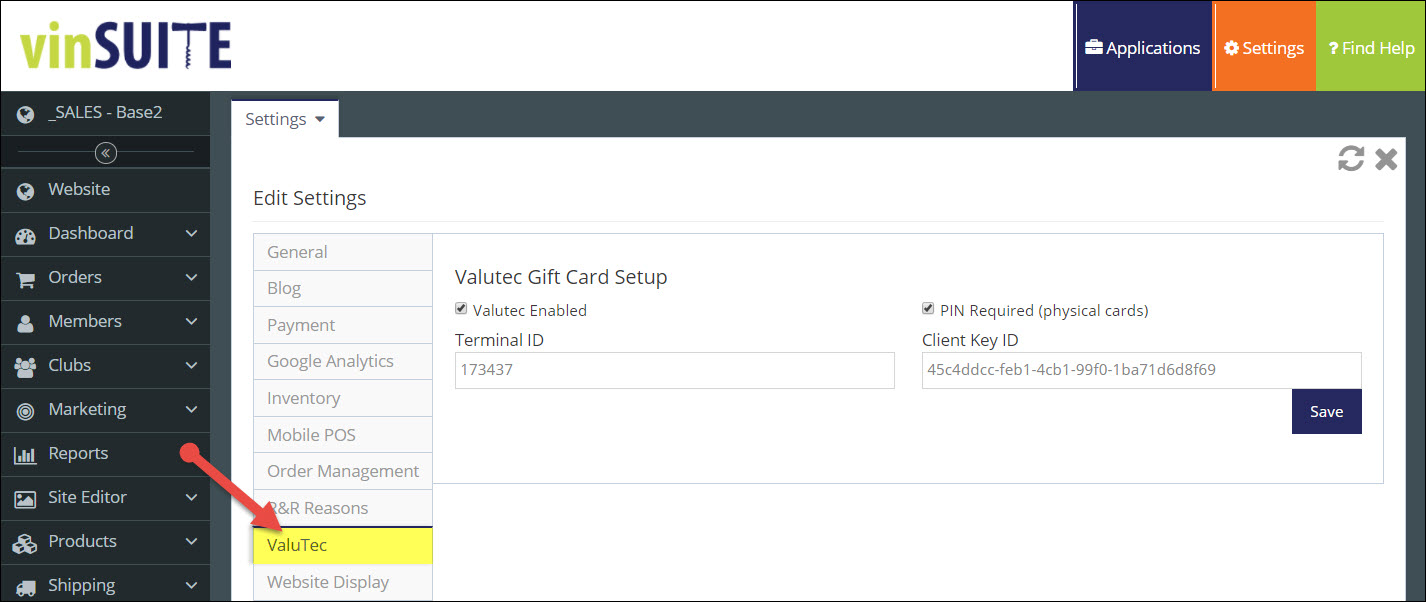Toggle the Valutec Enabled checkbox
Viewport: 1426px width, 602px height.
click(461, 310)
